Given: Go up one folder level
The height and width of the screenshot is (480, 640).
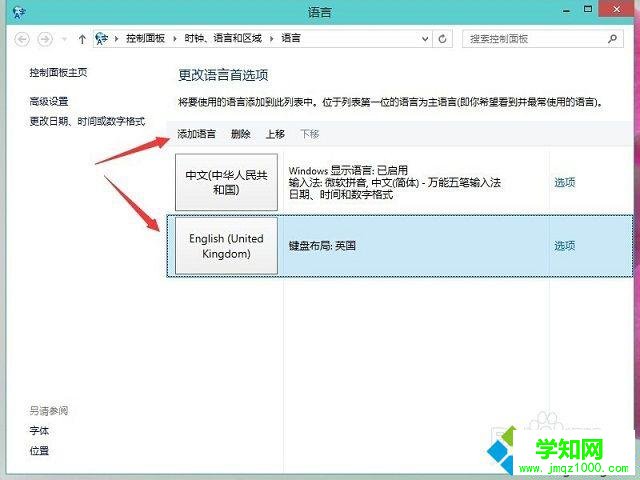Looking at the screenshot, I should [x=82, y=39].
